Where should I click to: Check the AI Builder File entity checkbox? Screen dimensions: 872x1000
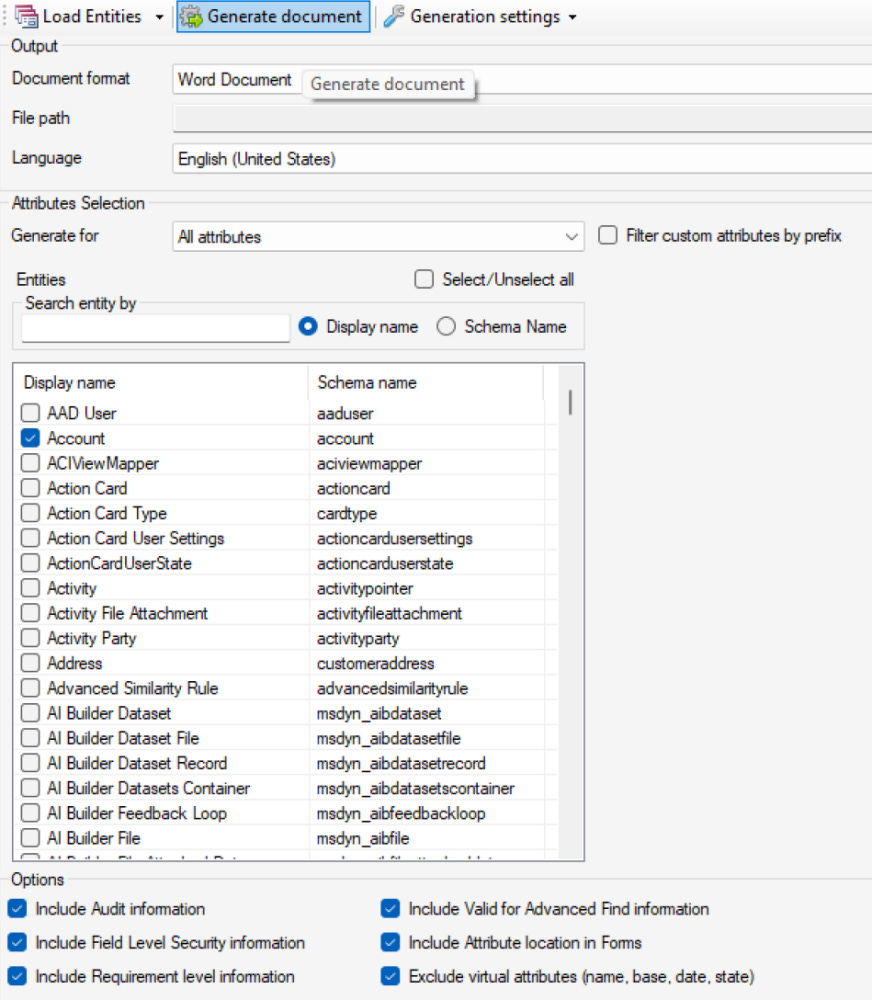[x=30, y=837]
